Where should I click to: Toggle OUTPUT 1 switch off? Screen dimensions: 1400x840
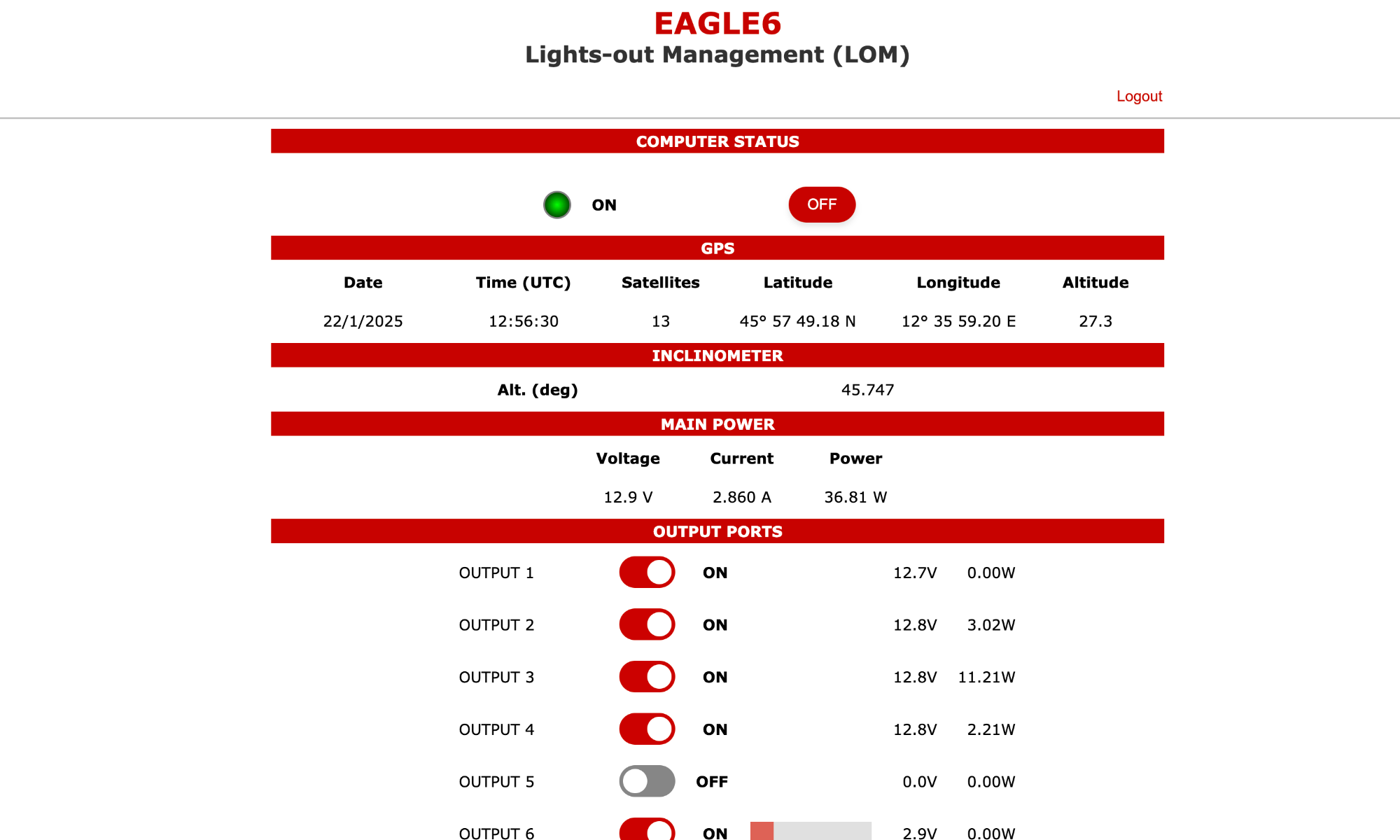point(647,573)
